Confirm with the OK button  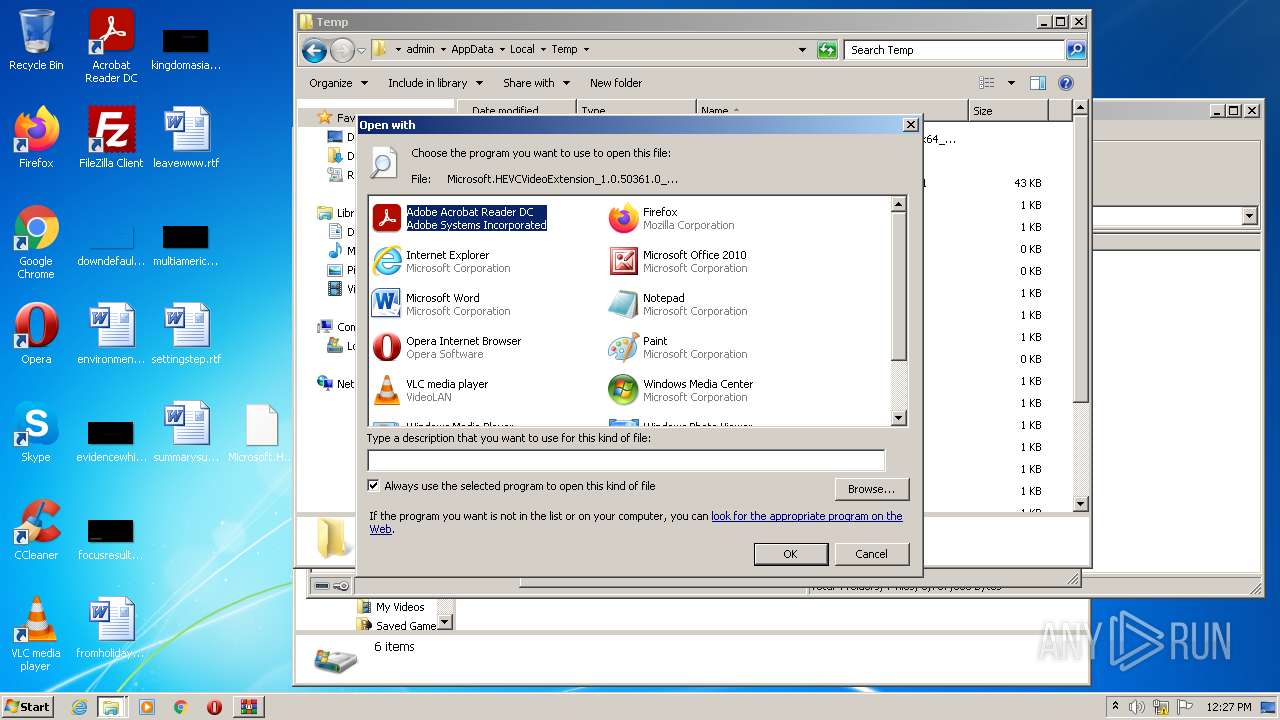click(790, 554)
